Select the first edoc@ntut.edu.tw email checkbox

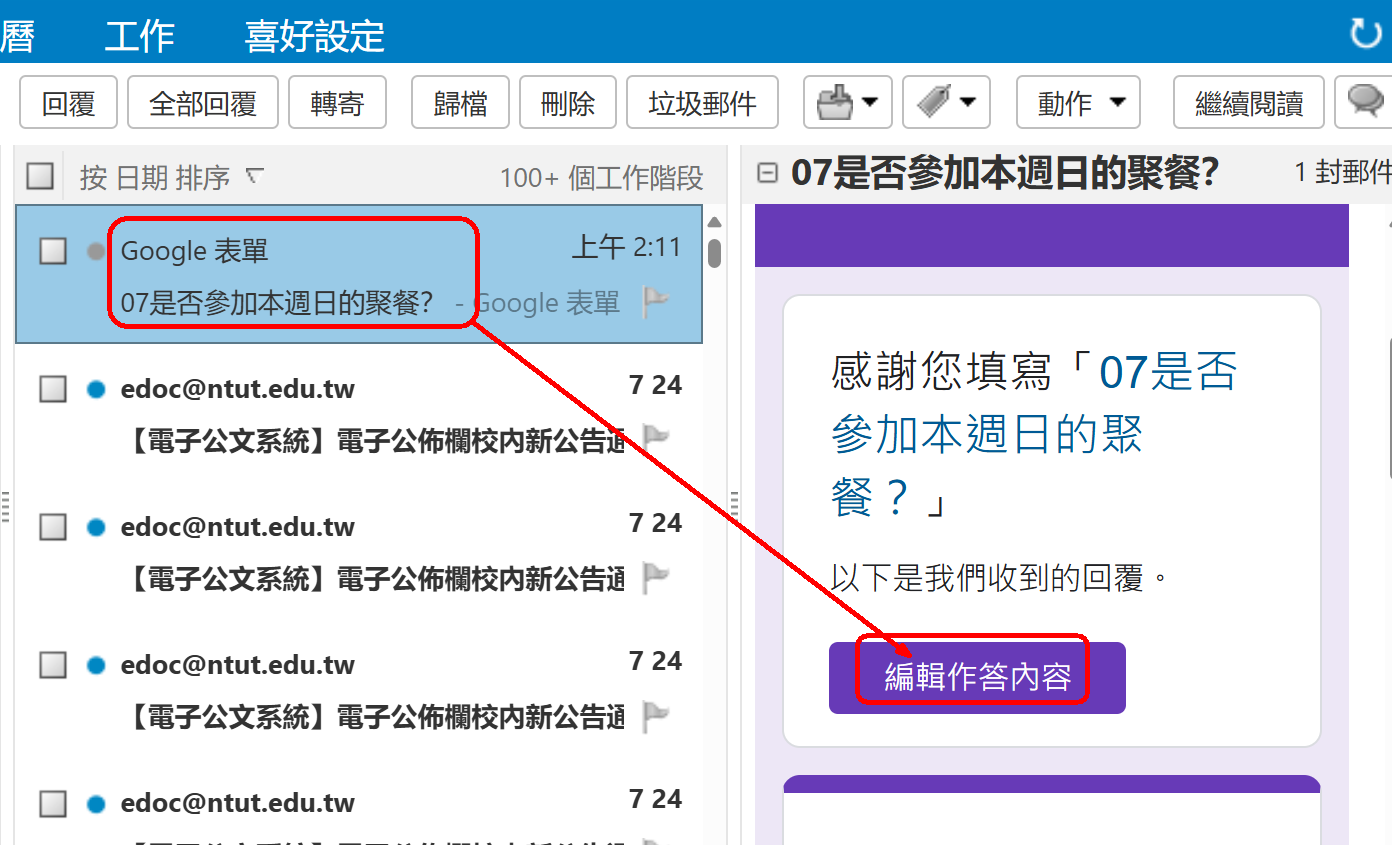(x=53, y=389)
